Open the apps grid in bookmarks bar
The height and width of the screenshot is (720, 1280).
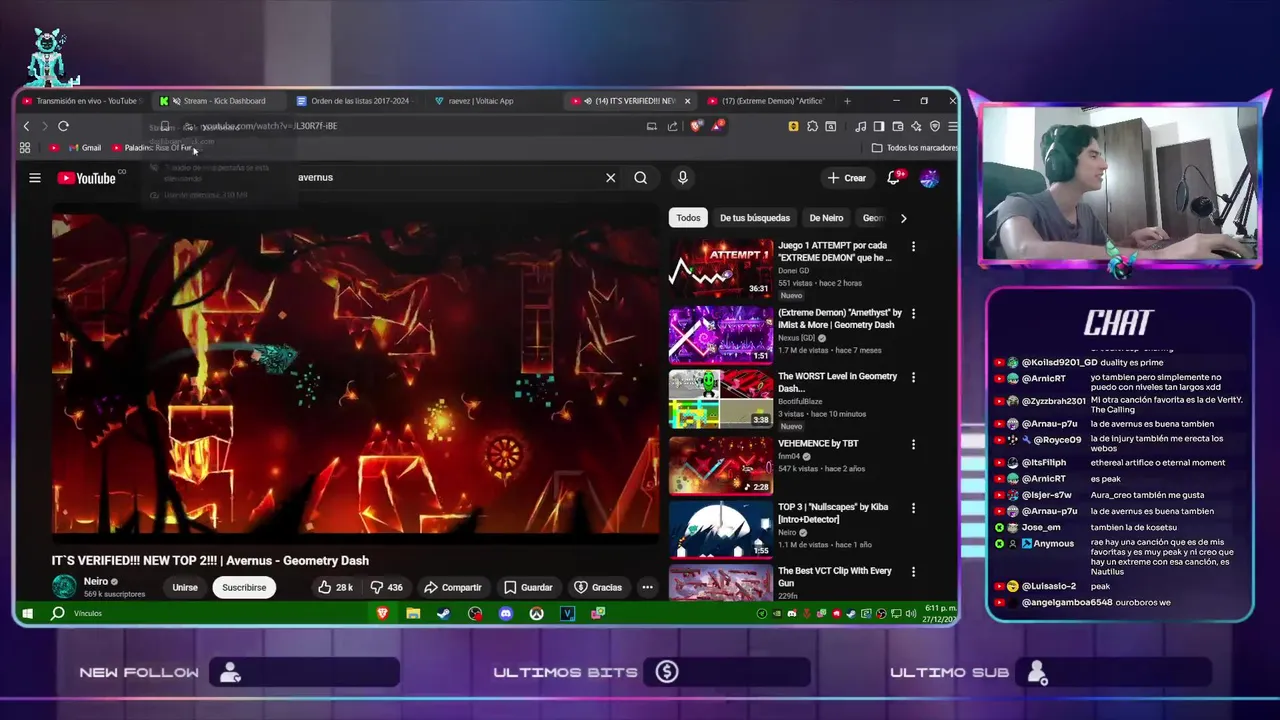tap(25, 148)
